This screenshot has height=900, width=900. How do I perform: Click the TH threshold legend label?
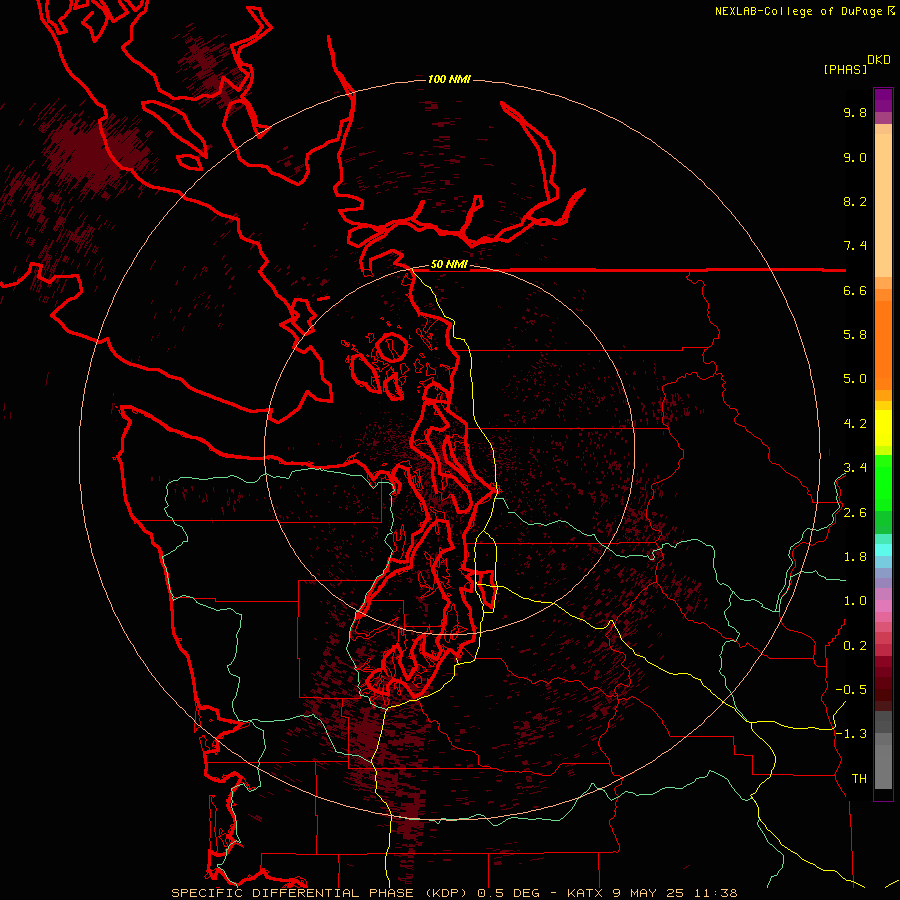(x=859, y=779)
